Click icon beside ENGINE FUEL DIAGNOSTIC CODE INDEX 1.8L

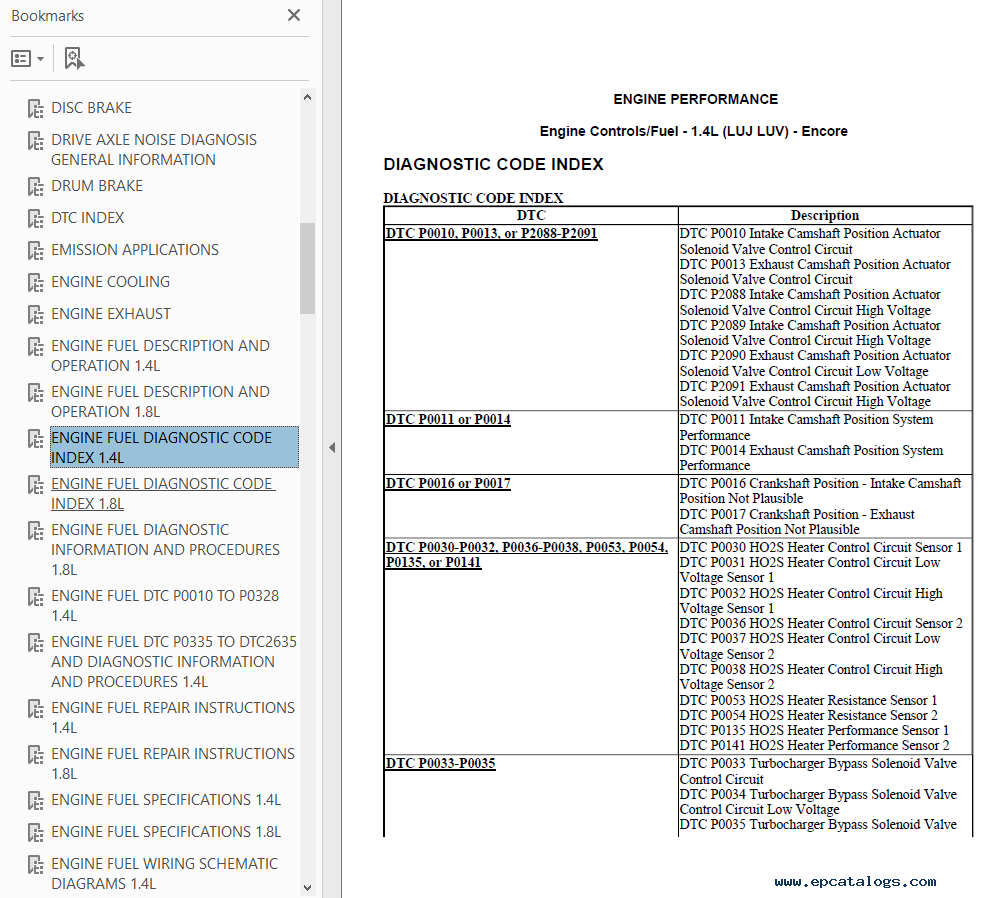35,485
